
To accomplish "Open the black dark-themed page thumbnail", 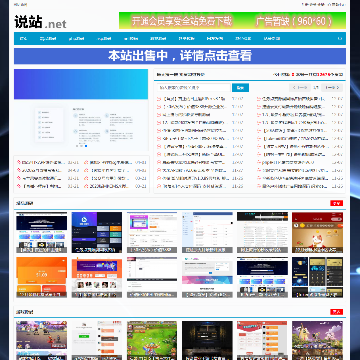I will click(207, 340).
